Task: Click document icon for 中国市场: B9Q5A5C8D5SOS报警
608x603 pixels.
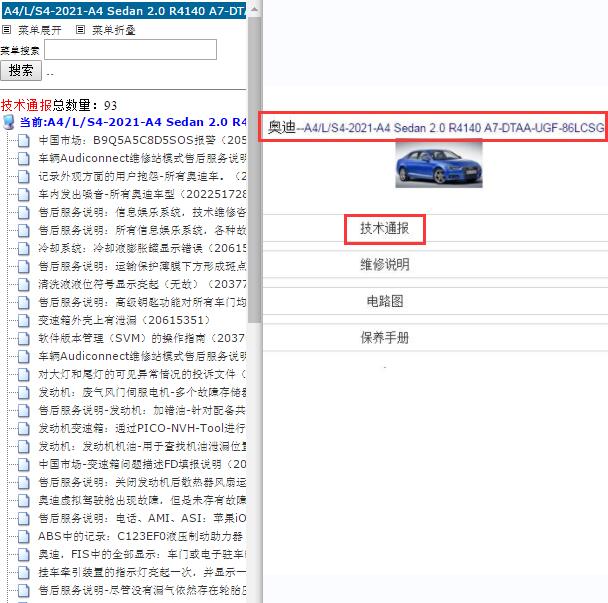Action: [x=24, y=140]
